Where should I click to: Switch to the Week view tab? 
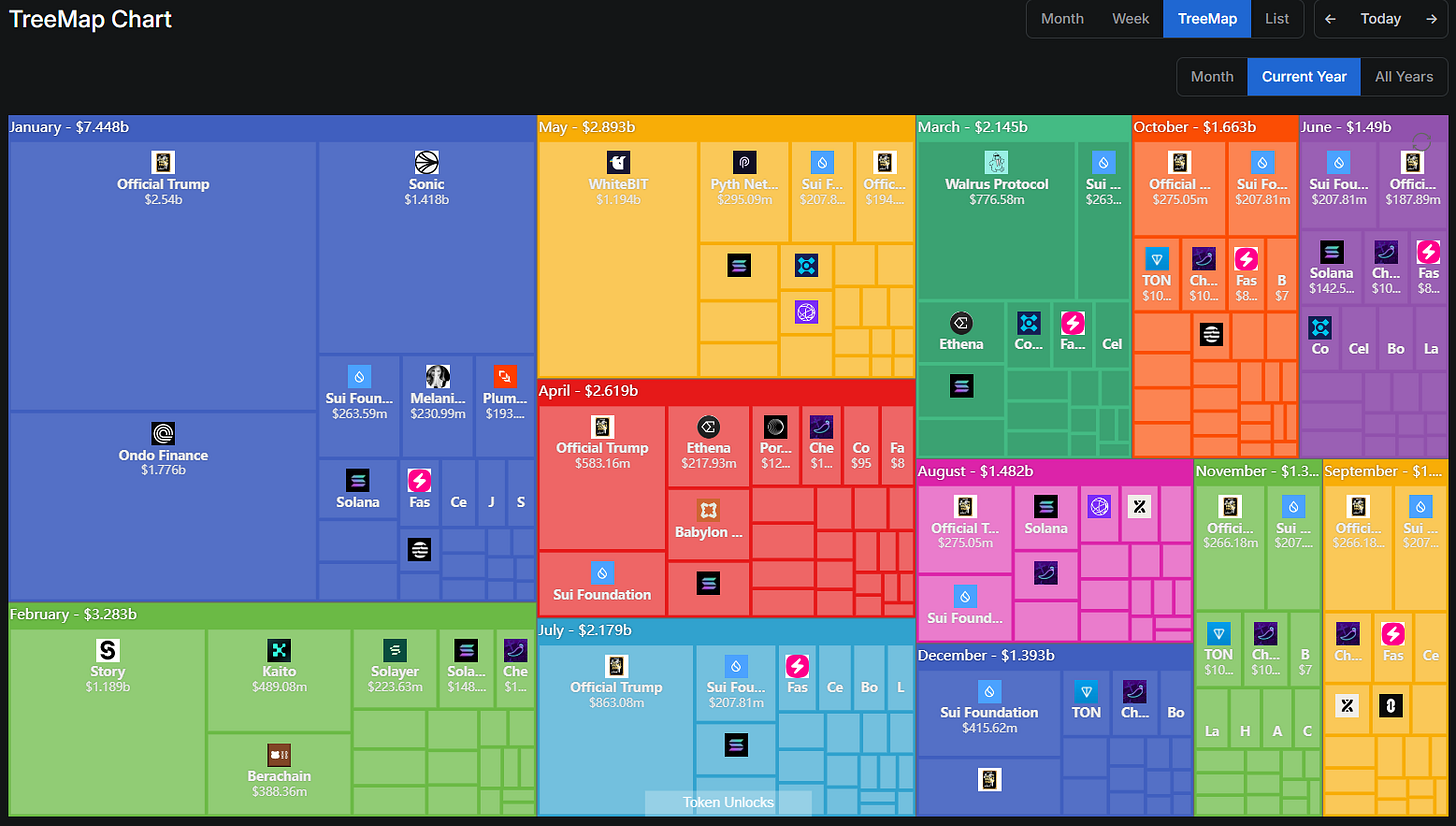tap(1131, 19)
